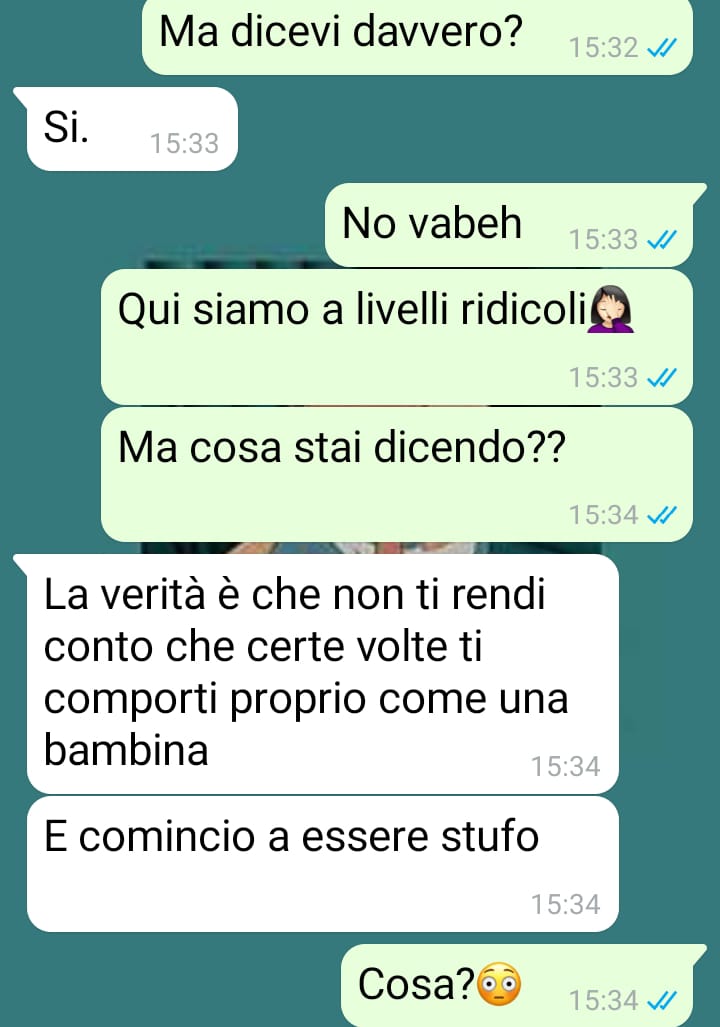Select the "No vabeh" message
720x1027 pixels.
[508, 225]
